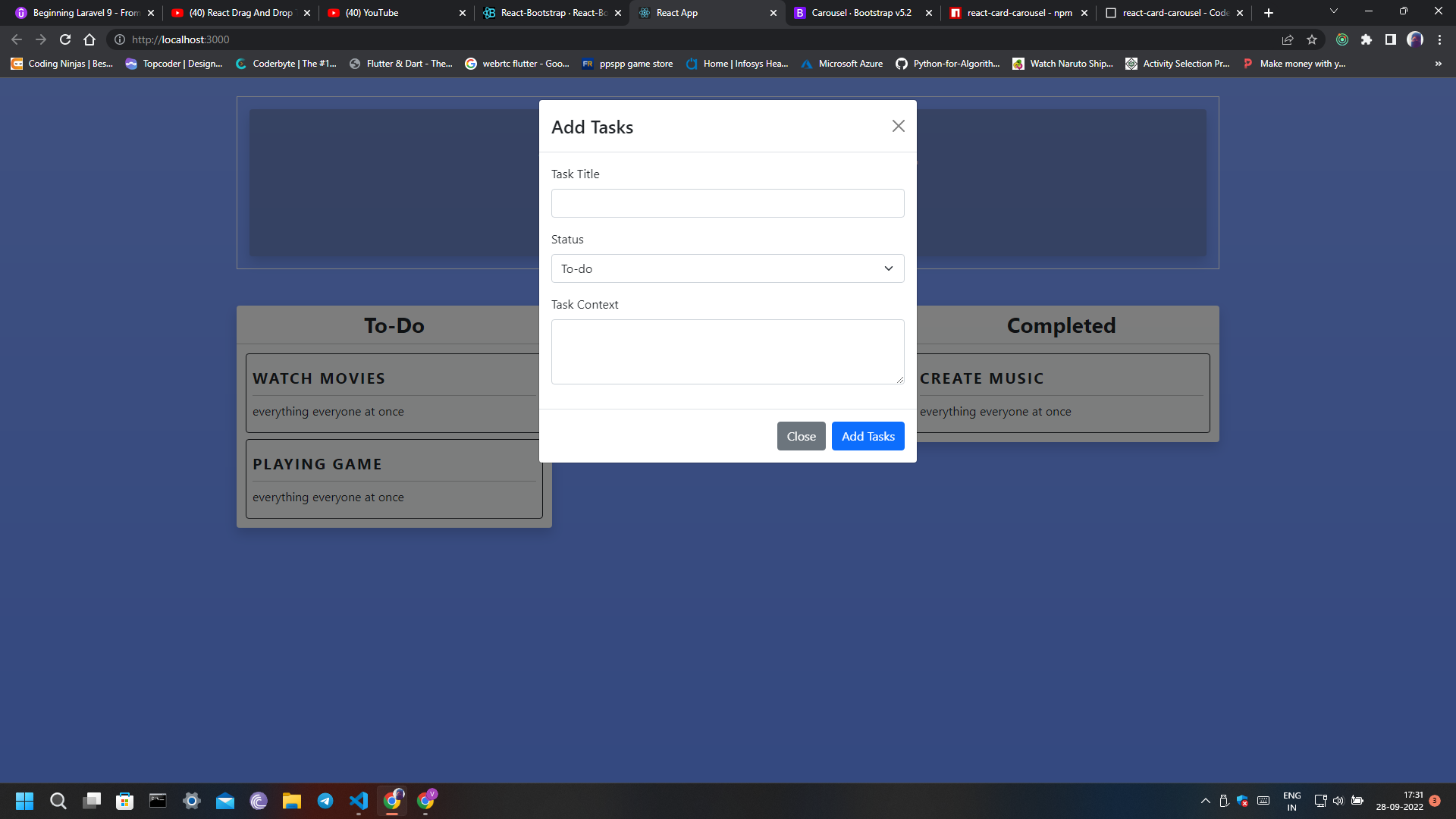Viewport: 1456px width, 819px height.
Task: Open Coding Ninjas bookmark
Action: tap(62, 64)
